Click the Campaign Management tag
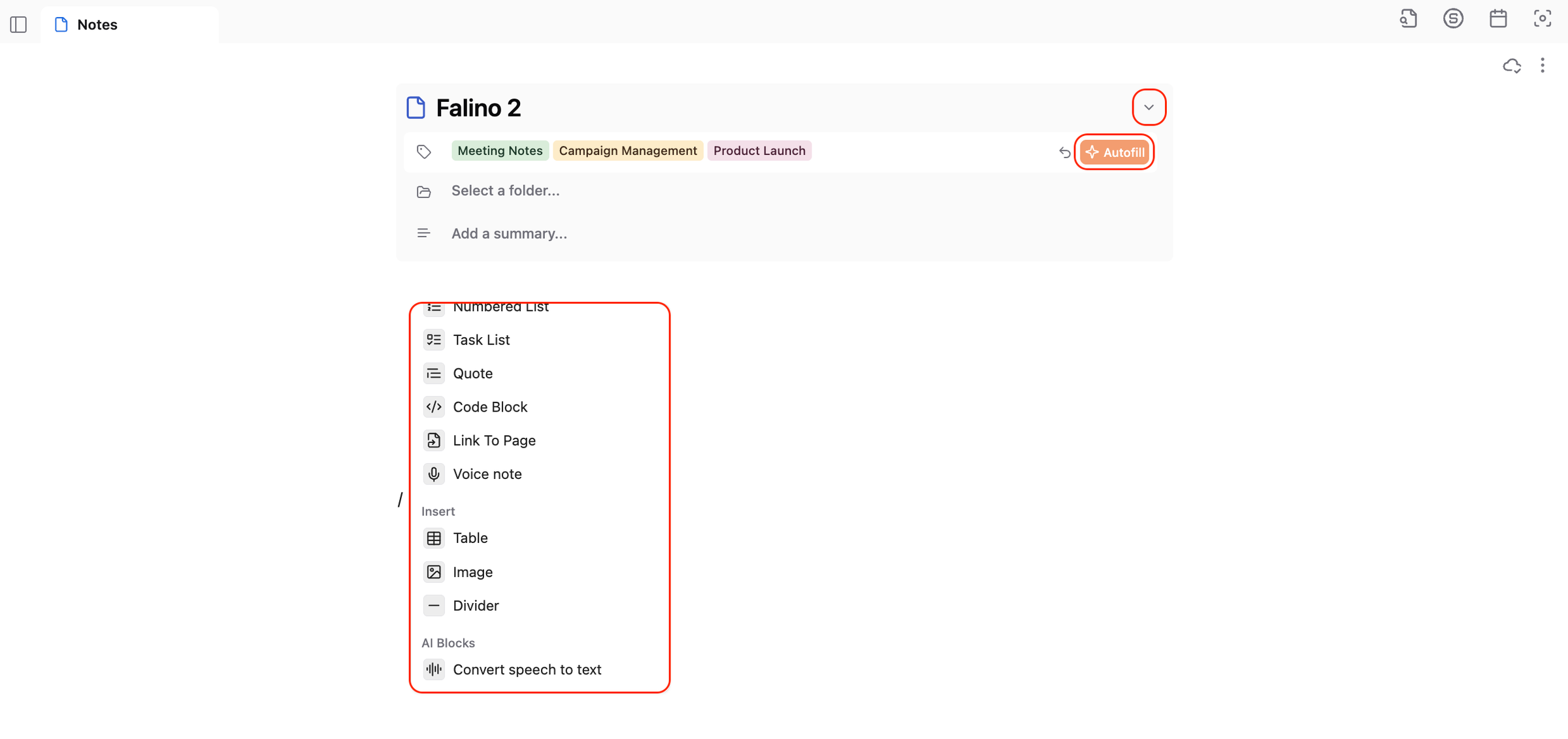The image size is (1568, 739). click(627, 151)
